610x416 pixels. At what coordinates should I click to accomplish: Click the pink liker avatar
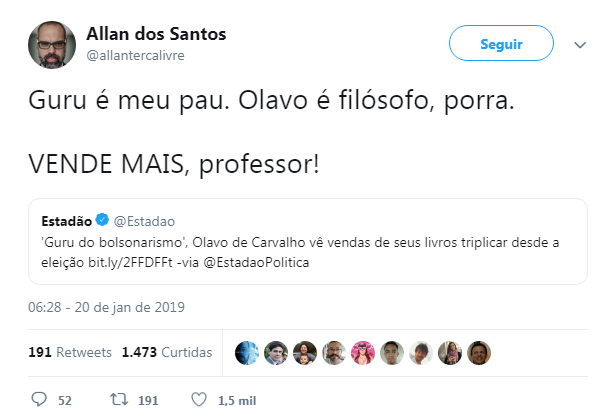tap(364, 352)
